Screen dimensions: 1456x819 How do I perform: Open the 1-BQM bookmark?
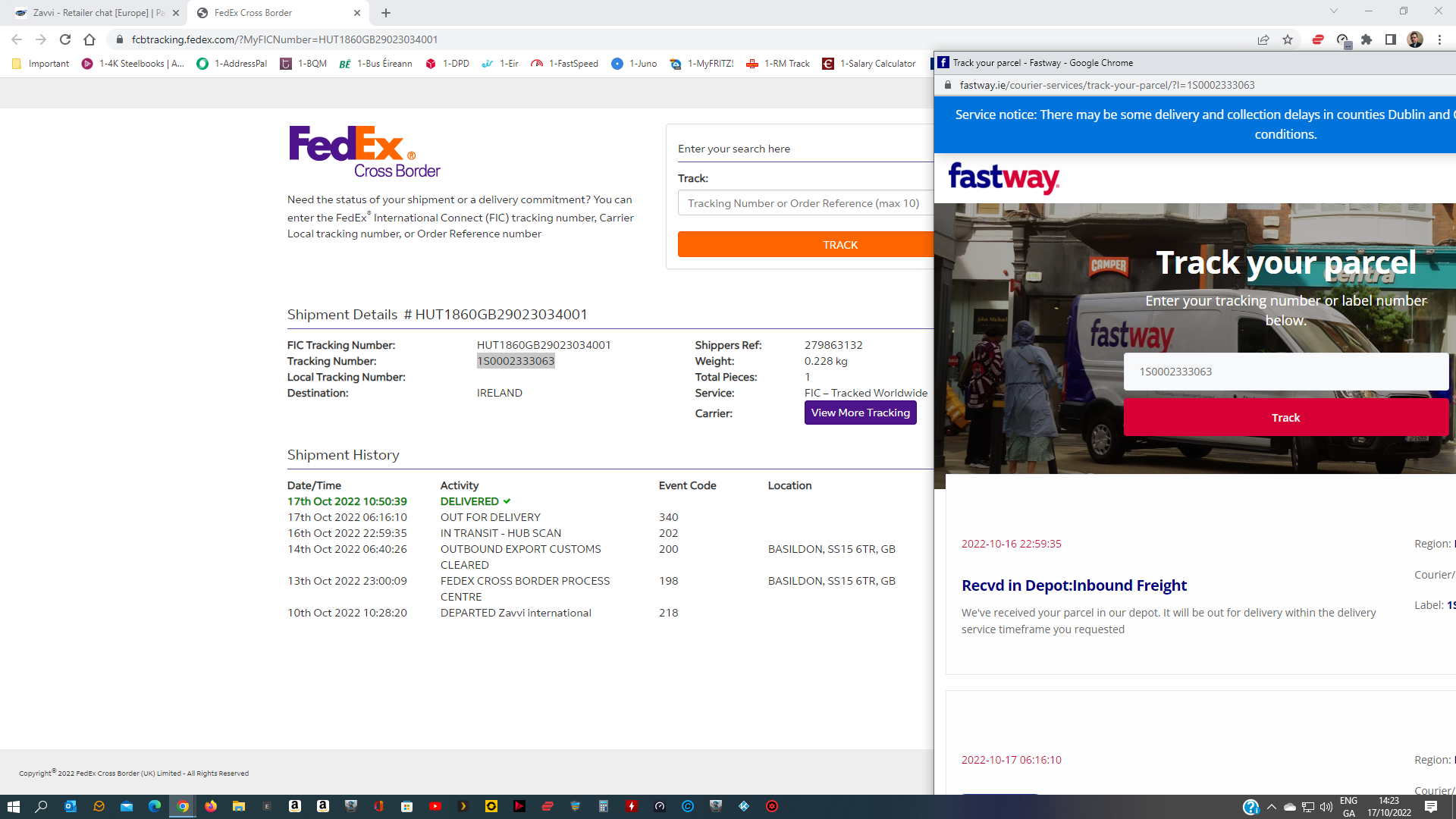click(303, 64)
